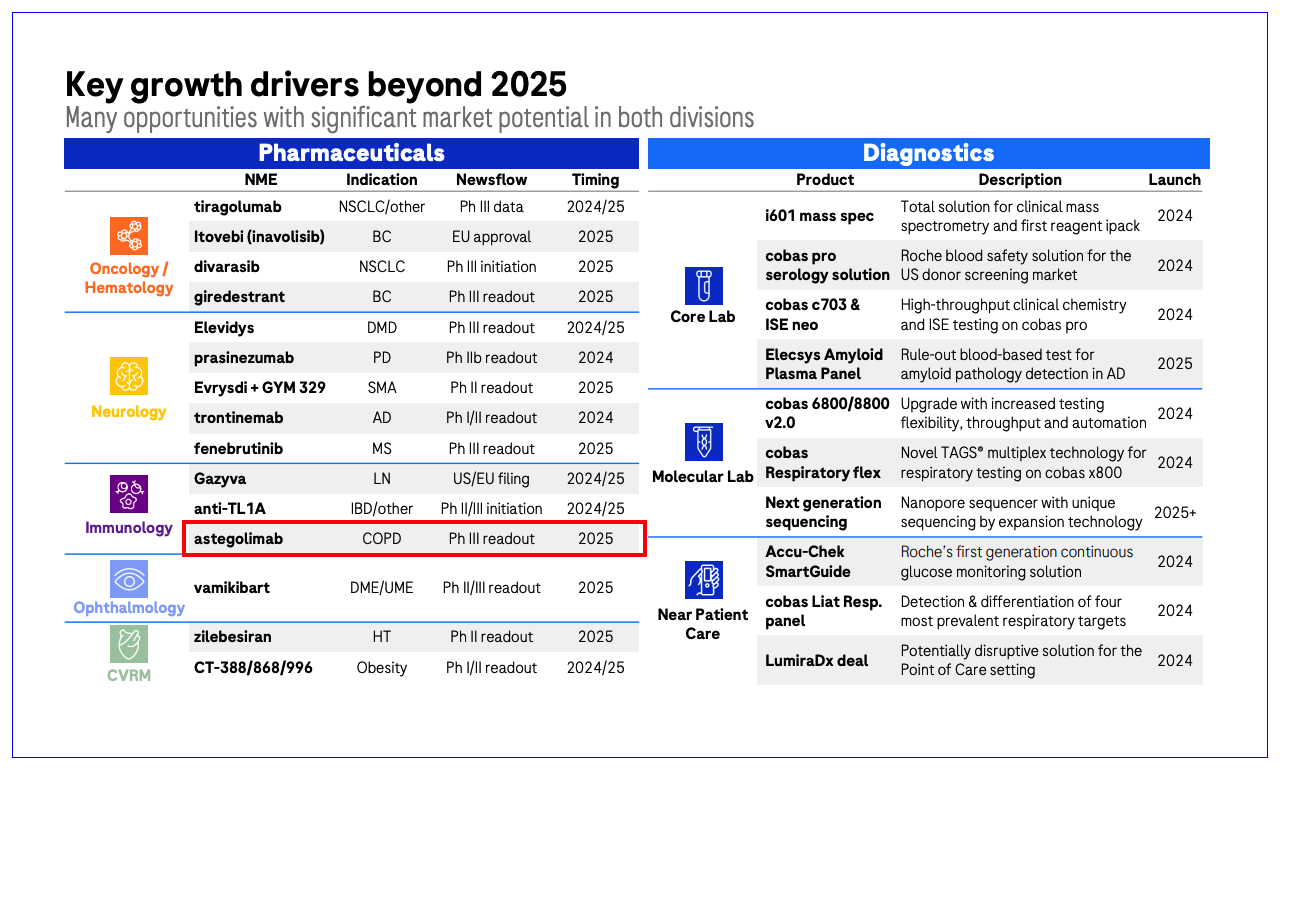Click the Ophthalmology eye icon
This screenshot has width=1300, height=900.
coord(128,579)
